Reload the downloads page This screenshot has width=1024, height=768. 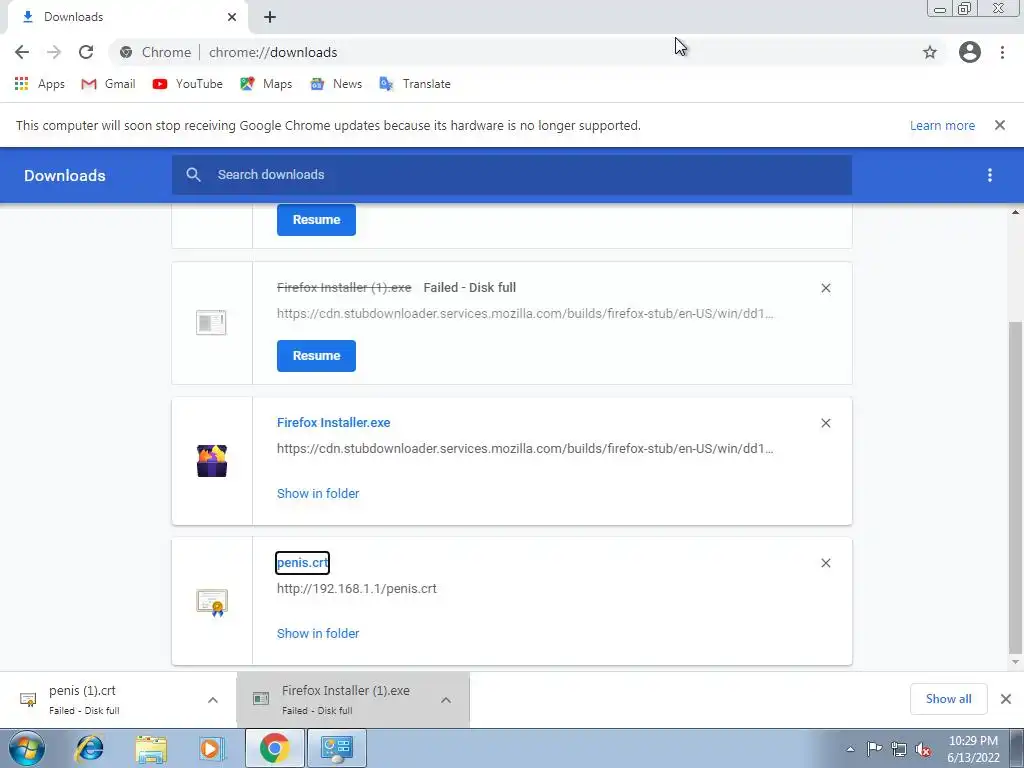click(x=86, y=52)
